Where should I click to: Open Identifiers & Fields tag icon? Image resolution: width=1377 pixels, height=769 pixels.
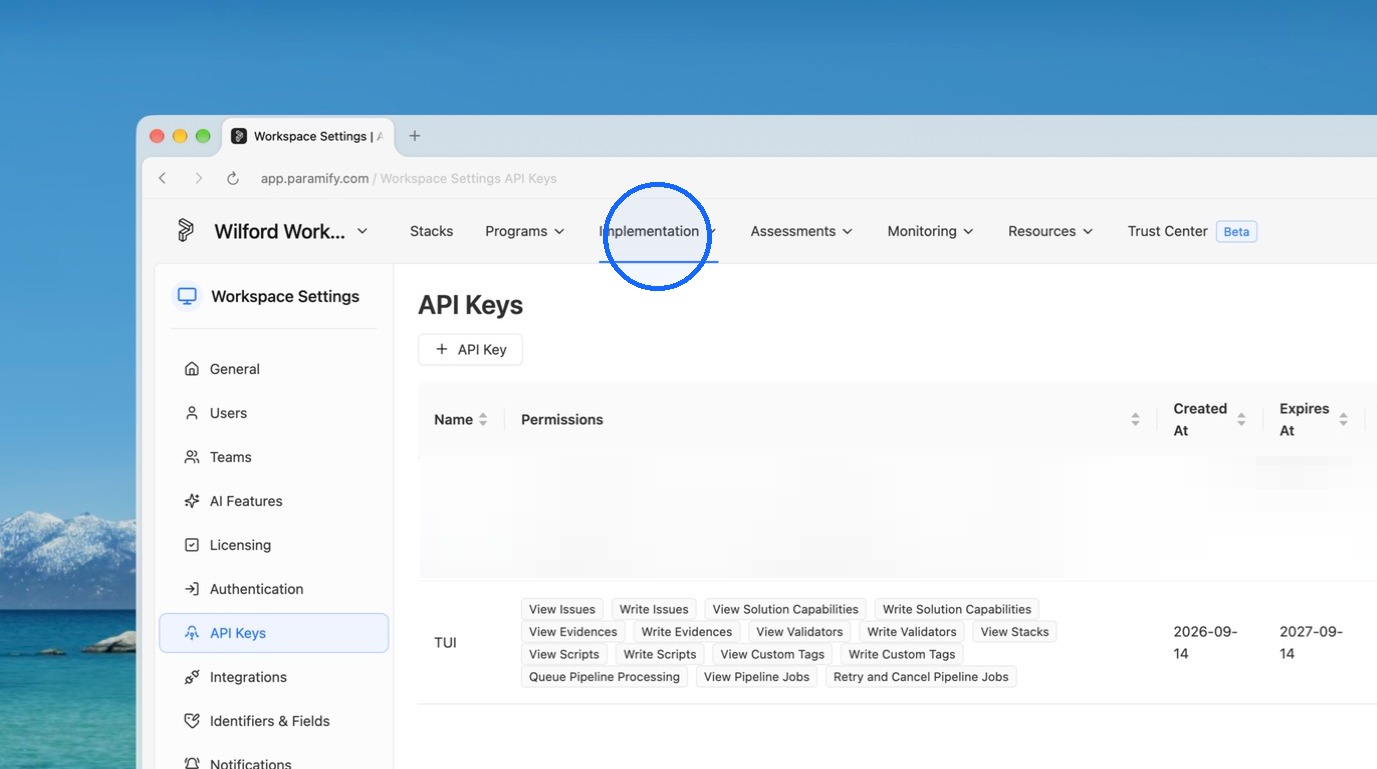pyautogui.click(x=192, y=721)
